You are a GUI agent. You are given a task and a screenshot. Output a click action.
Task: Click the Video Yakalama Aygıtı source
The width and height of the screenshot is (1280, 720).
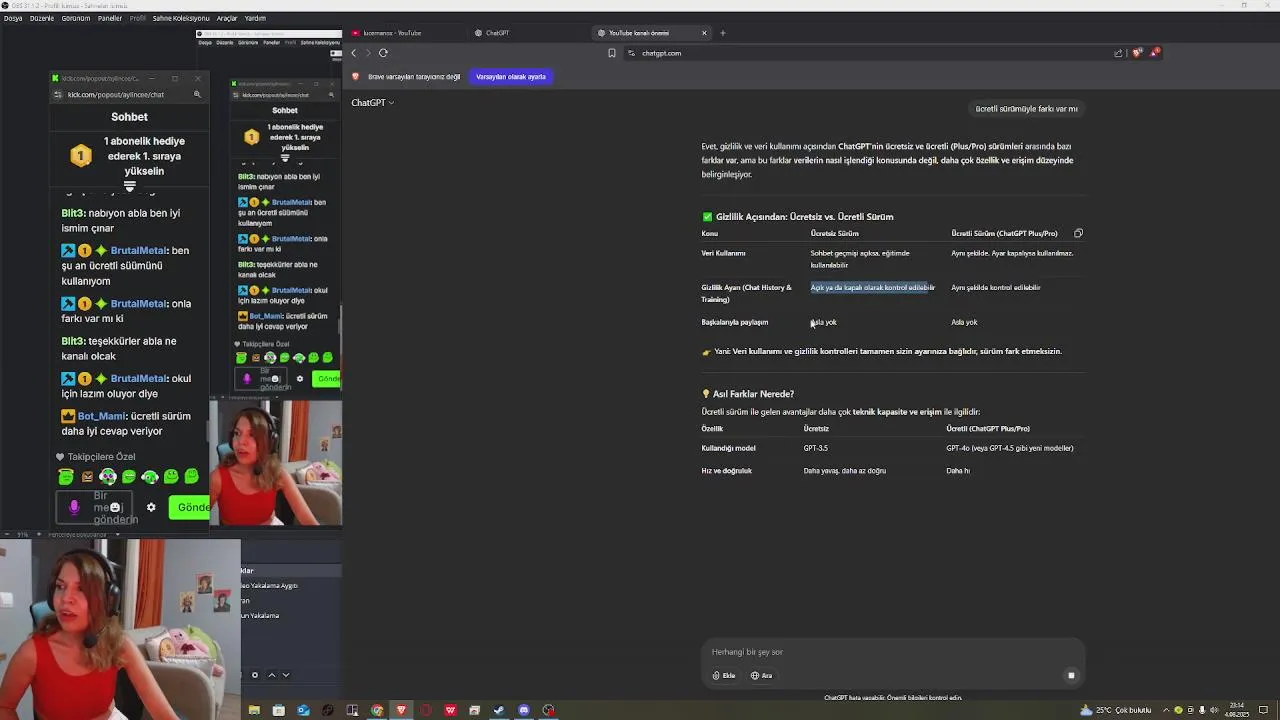[270, 585]
